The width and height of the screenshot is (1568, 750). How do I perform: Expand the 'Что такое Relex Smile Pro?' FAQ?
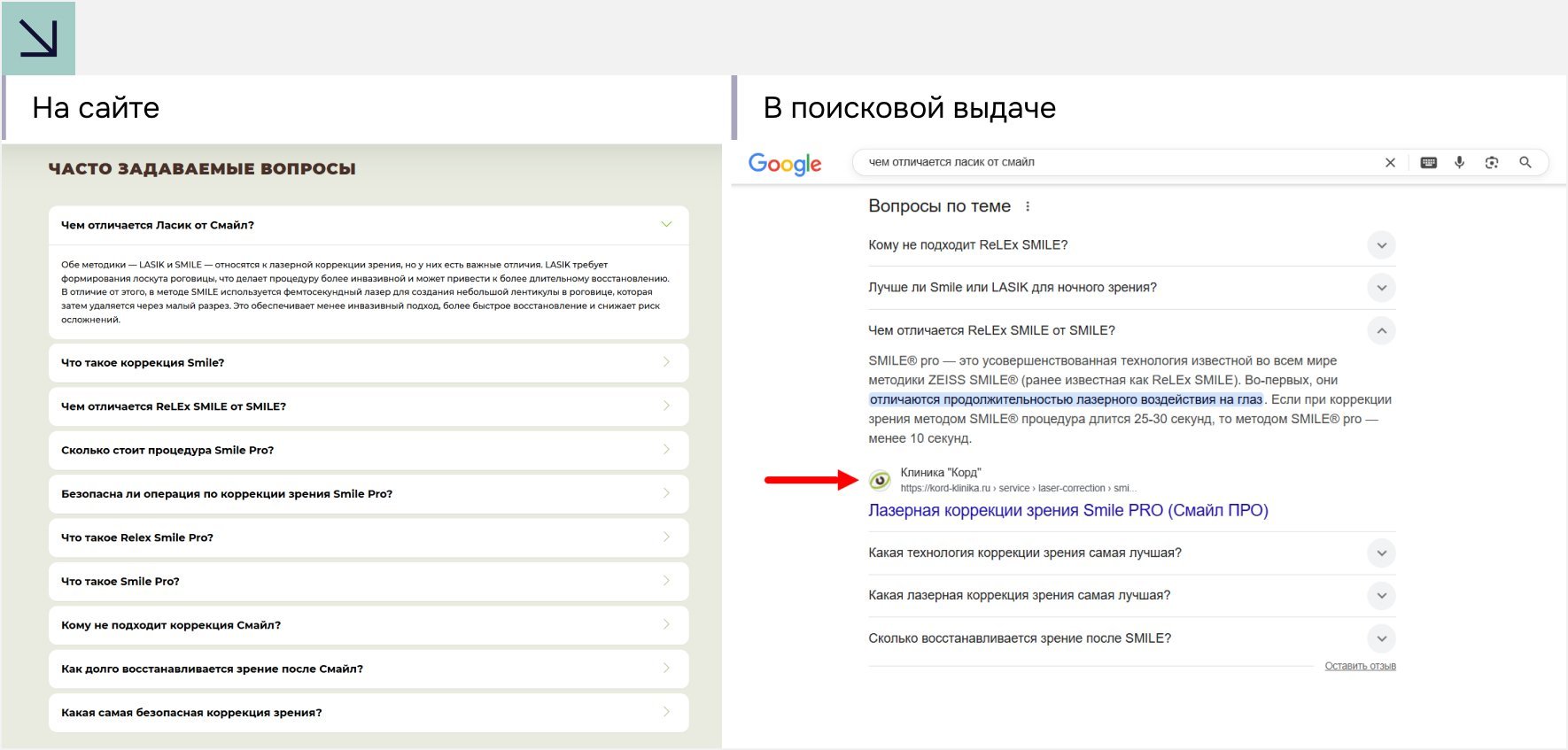click(x=369, y=537)
